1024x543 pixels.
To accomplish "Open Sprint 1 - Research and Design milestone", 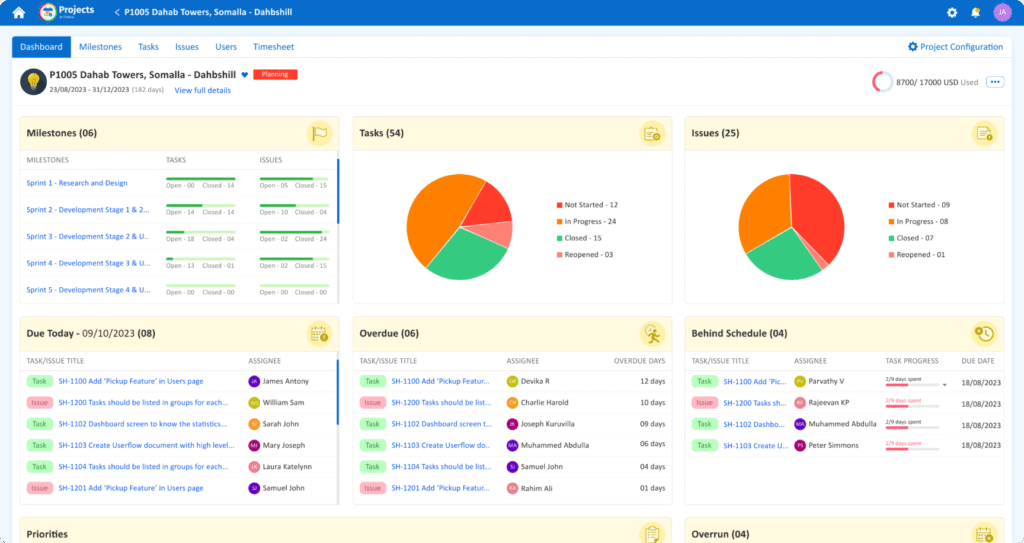I will [77, 183].
